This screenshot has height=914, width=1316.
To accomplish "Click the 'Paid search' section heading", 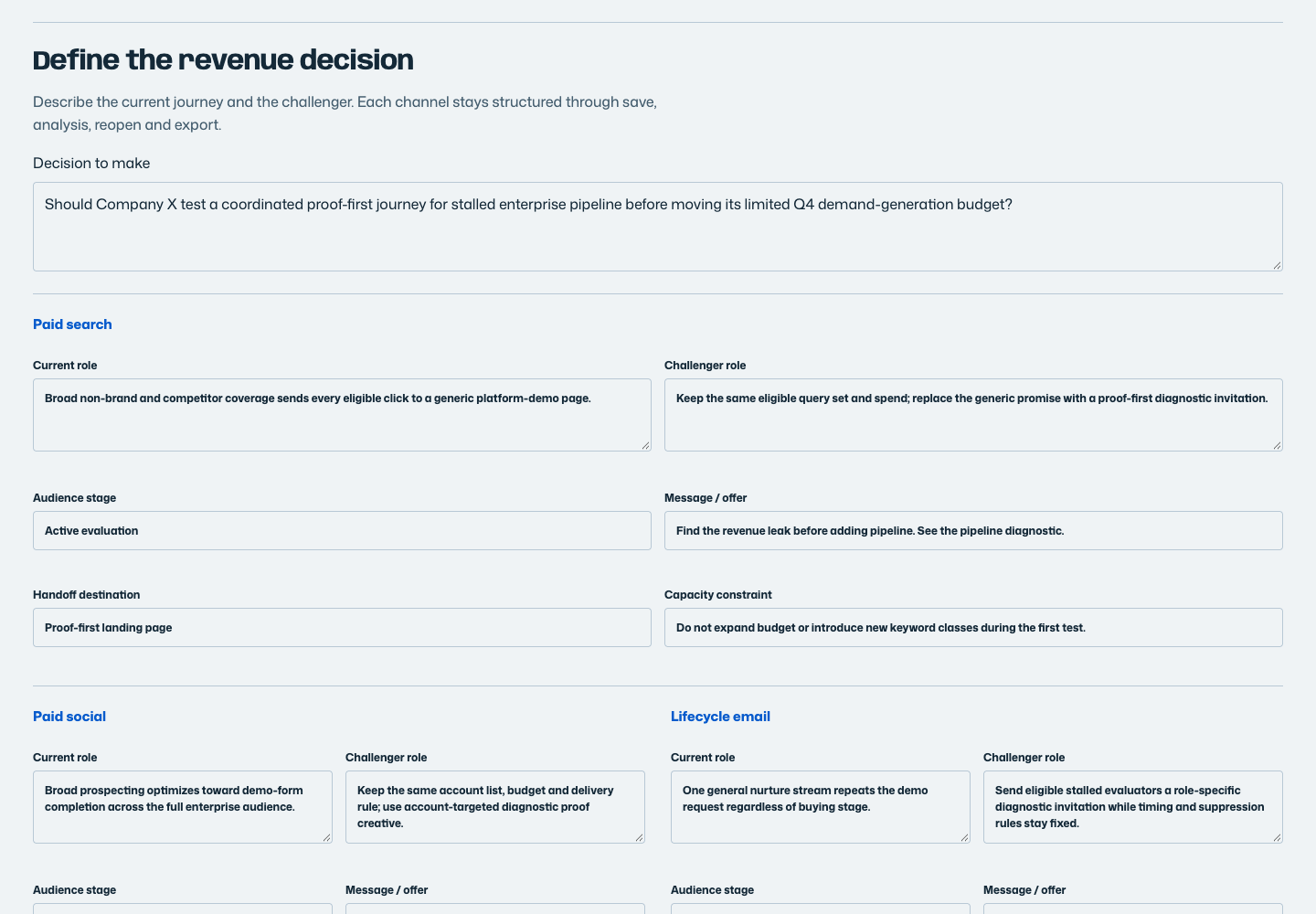I will click(72, 324).
